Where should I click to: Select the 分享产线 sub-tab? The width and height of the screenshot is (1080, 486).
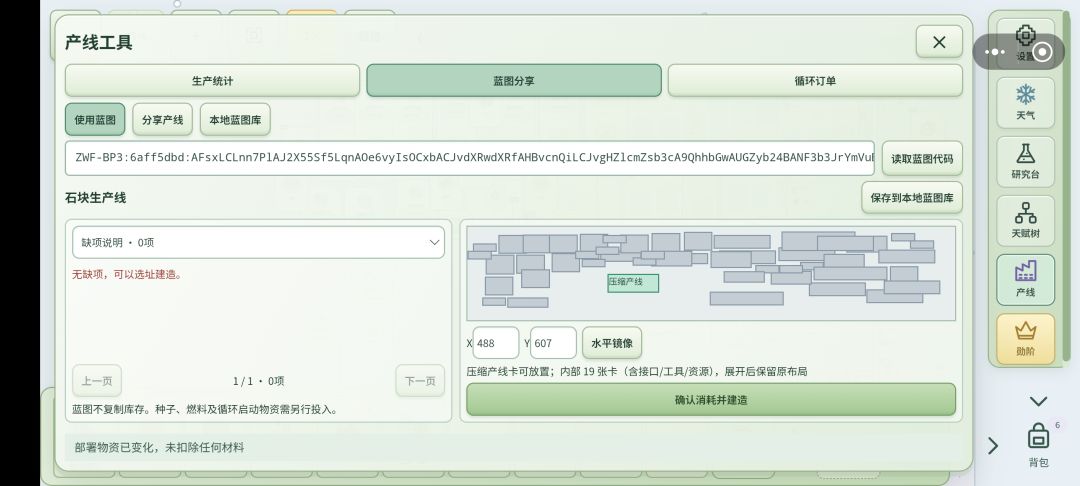(x=163, y=119)
